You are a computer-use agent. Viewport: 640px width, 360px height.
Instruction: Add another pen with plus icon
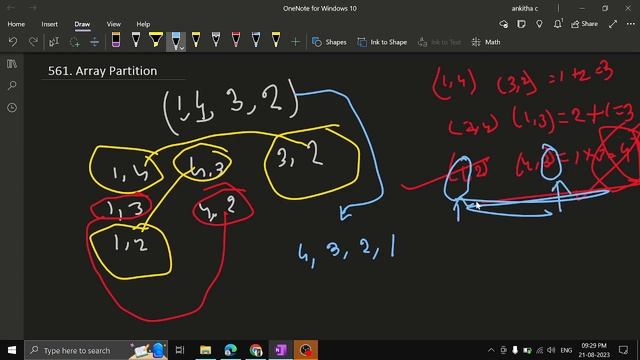[295, 42]
